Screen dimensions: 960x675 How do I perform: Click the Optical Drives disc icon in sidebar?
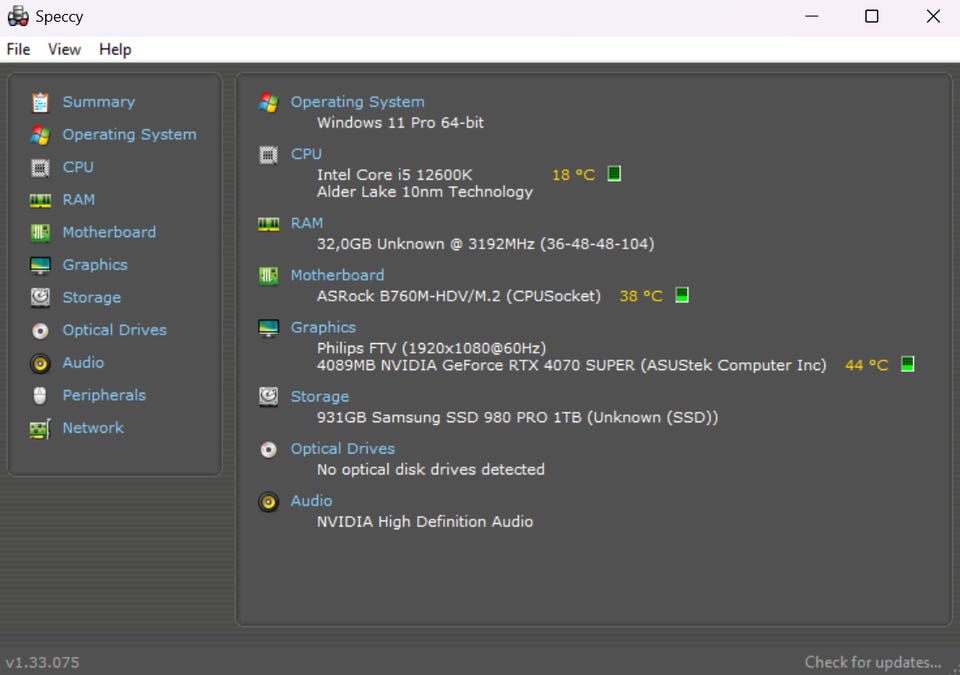pos(40,331)
